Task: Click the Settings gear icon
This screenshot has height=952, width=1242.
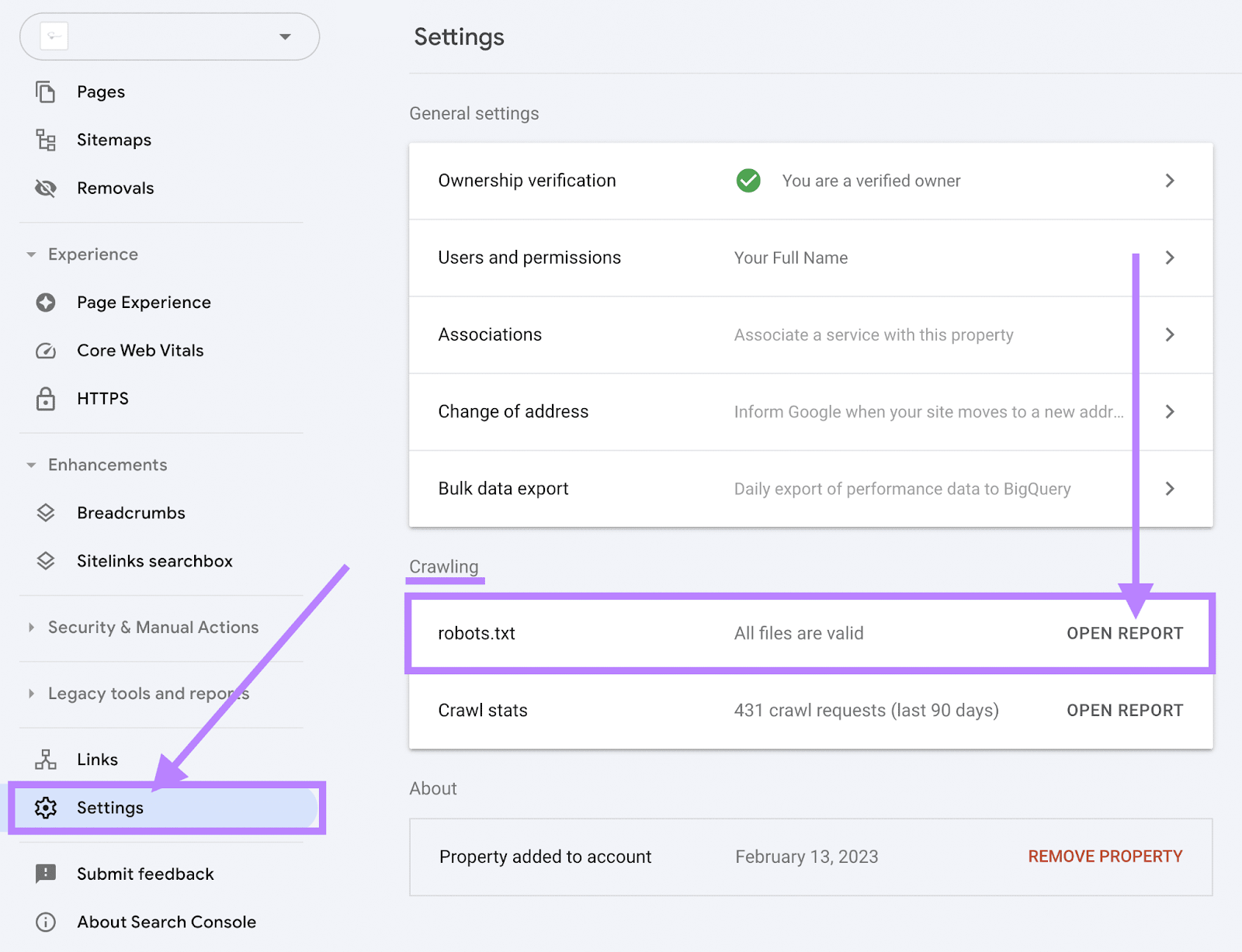Action: tap(46, 808)
